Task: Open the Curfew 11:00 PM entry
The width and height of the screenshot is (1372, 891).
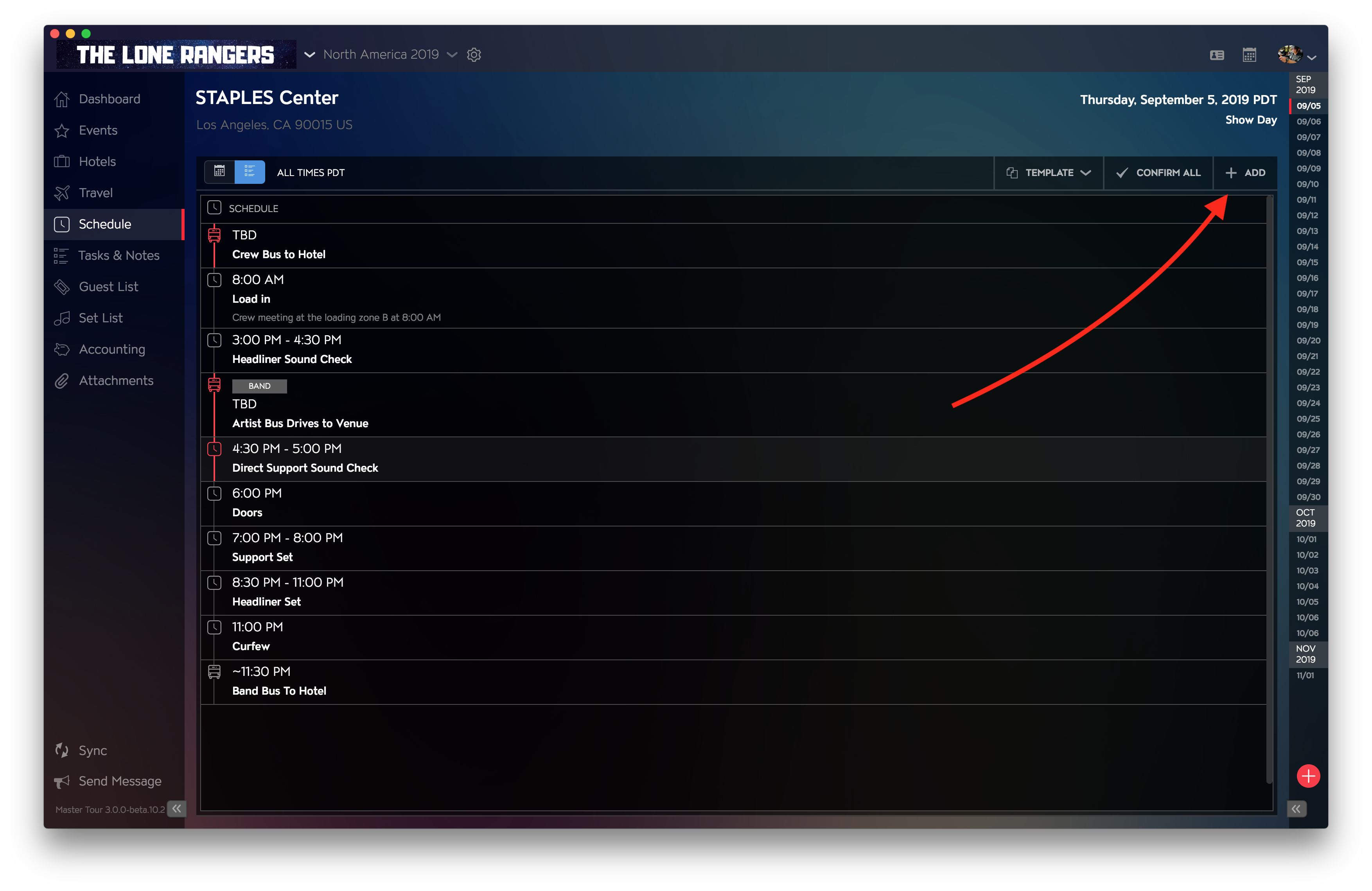Action: pyautogui.click(x=733, y=638)
